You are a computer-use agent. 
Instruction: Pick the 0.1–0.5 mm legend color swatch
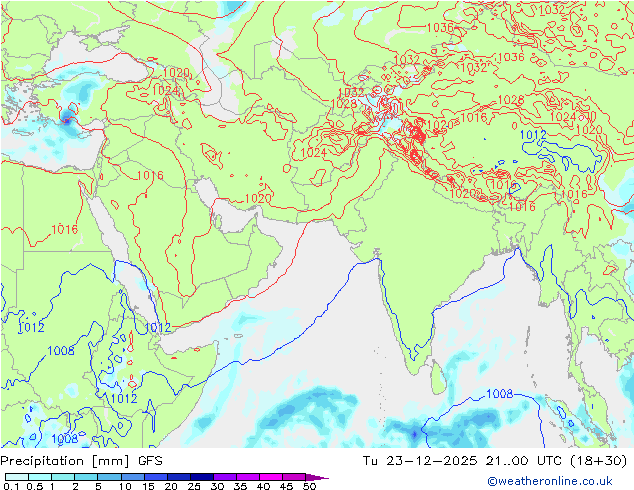tap(17, 477)
